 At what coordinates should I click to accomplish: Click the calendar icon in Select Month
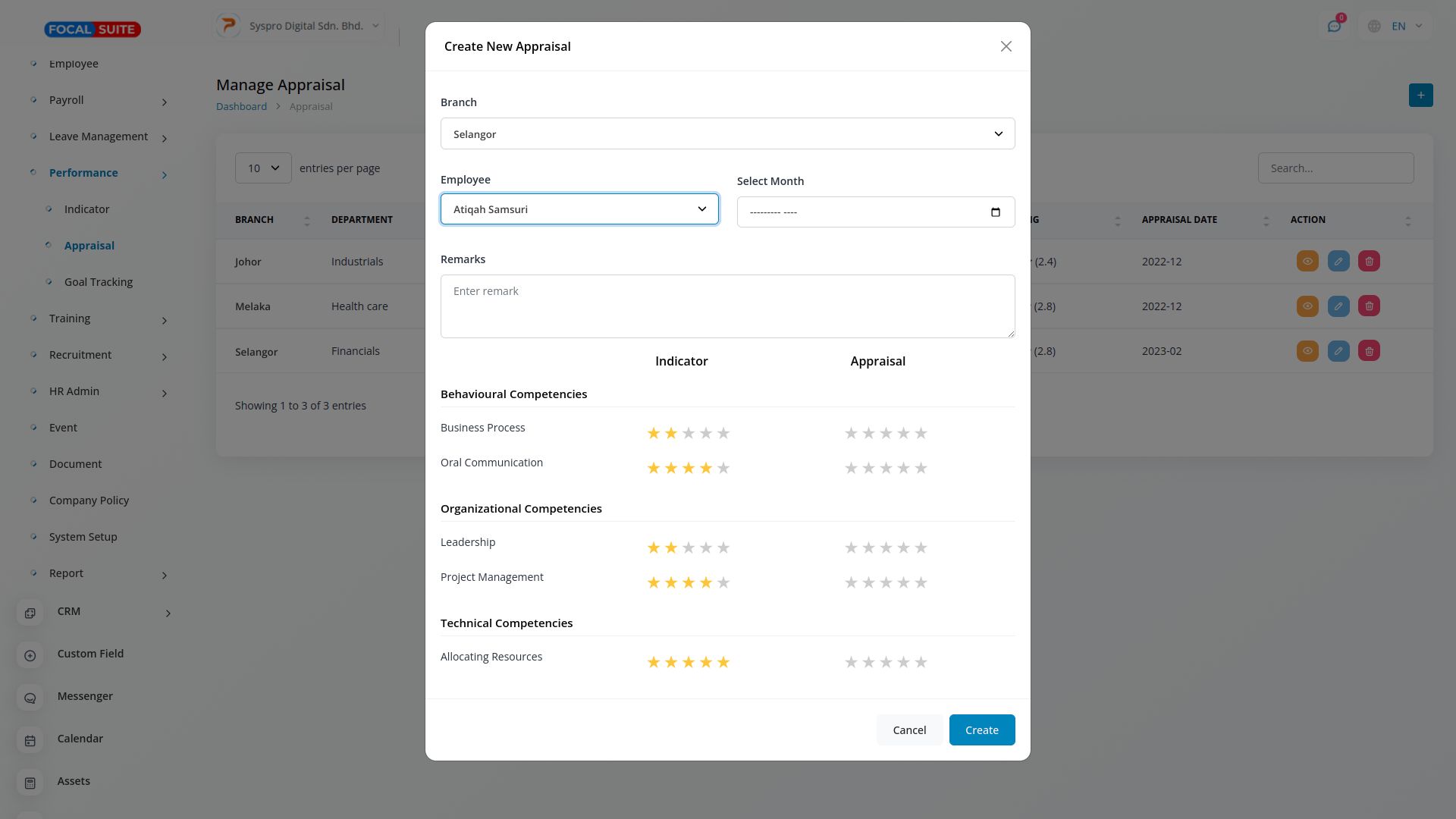point(995,212)
